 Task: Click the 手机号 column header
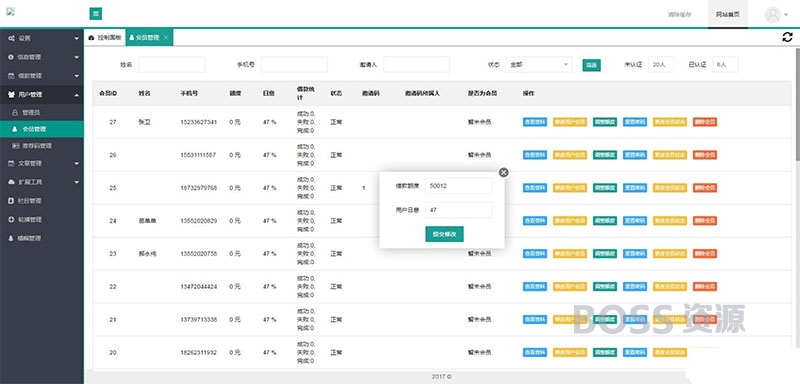[x=189, y=94]
